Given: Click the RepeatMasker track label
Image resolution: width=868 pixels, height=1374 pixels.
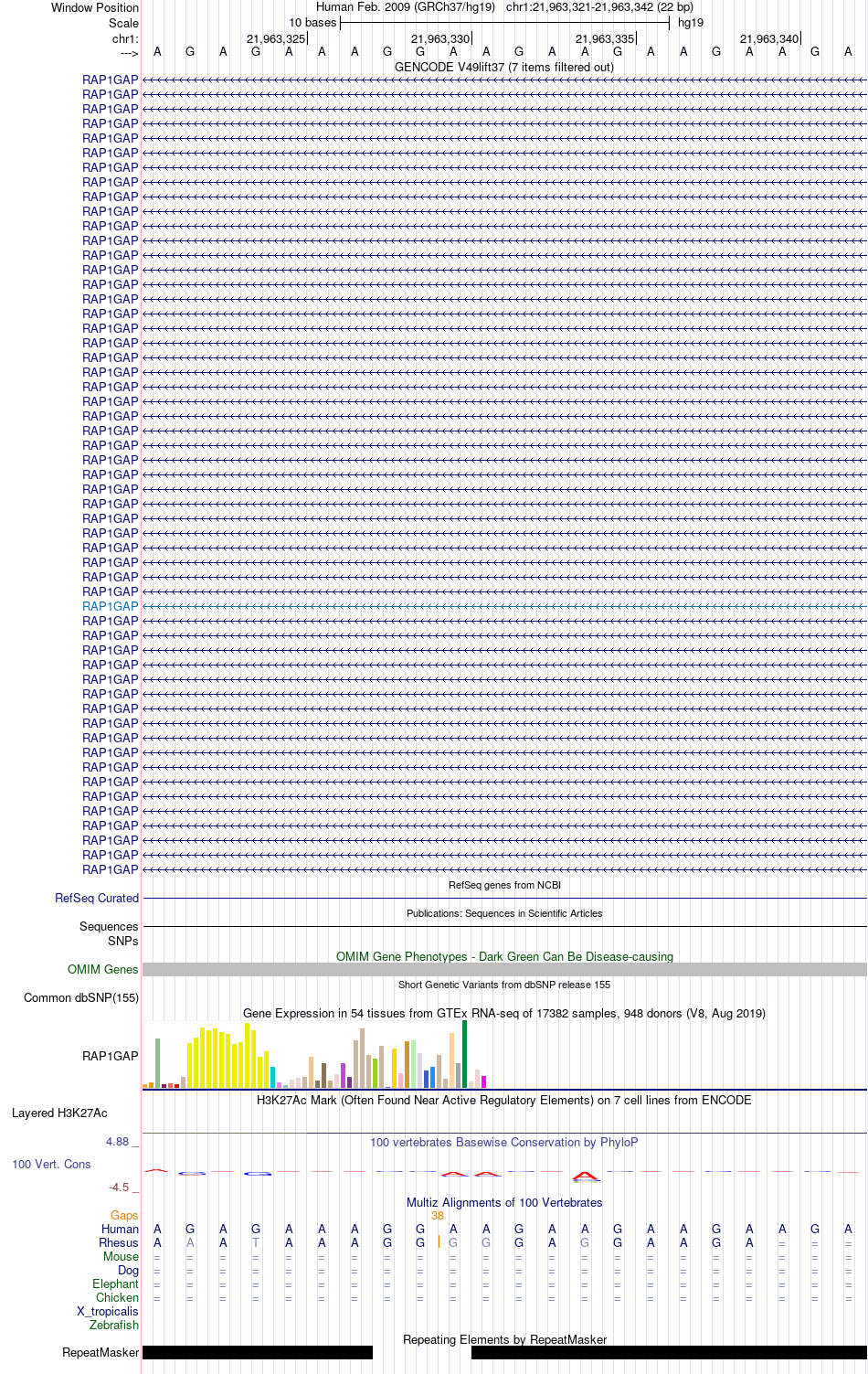Looking at the screenshot, I should tap(101, 1353).
